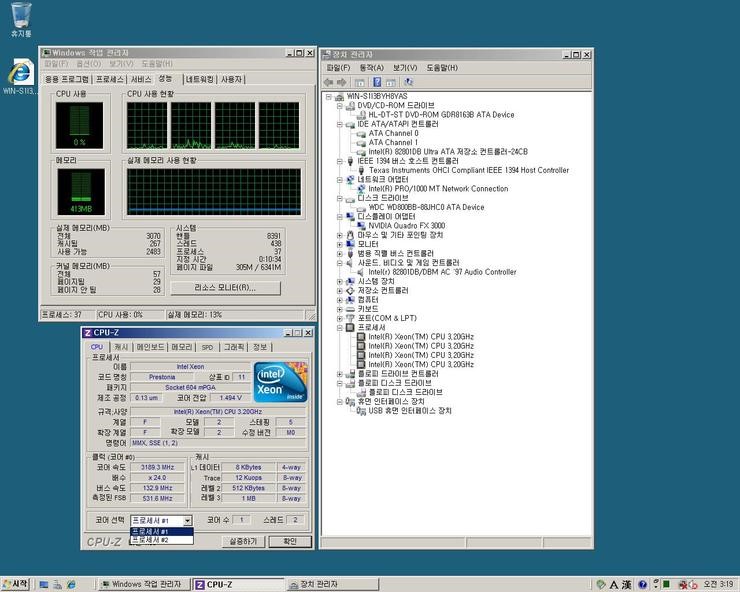
Task: Expand the 포트(COM & LPT) node
Action: pyautogui.click(x=339, y=318)
